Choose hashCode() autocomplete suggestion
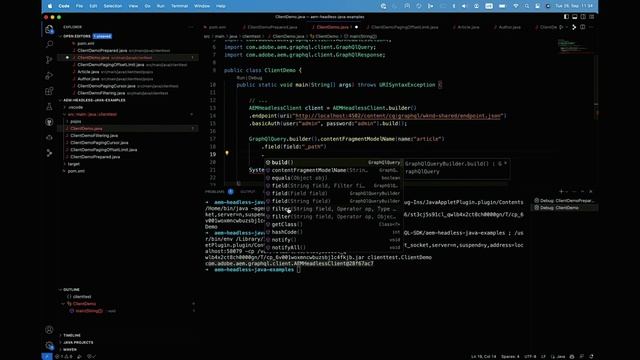Screen dimensions: 640x360 point(333,232)
